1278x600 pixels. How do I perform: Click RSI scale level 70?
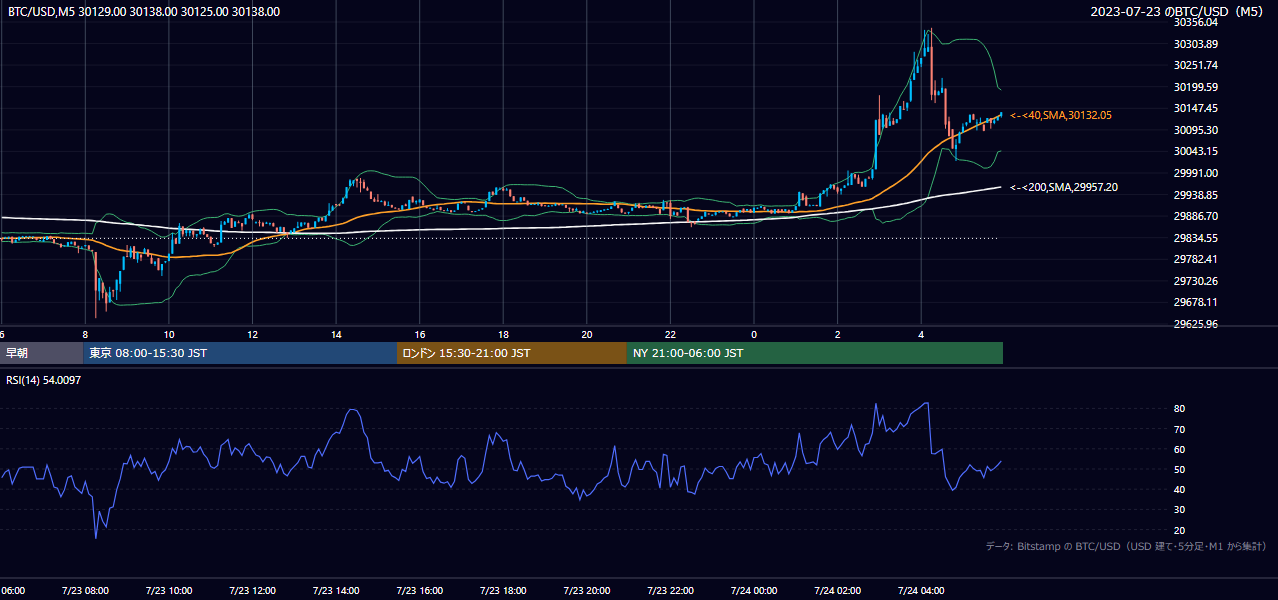[1180, 429]
